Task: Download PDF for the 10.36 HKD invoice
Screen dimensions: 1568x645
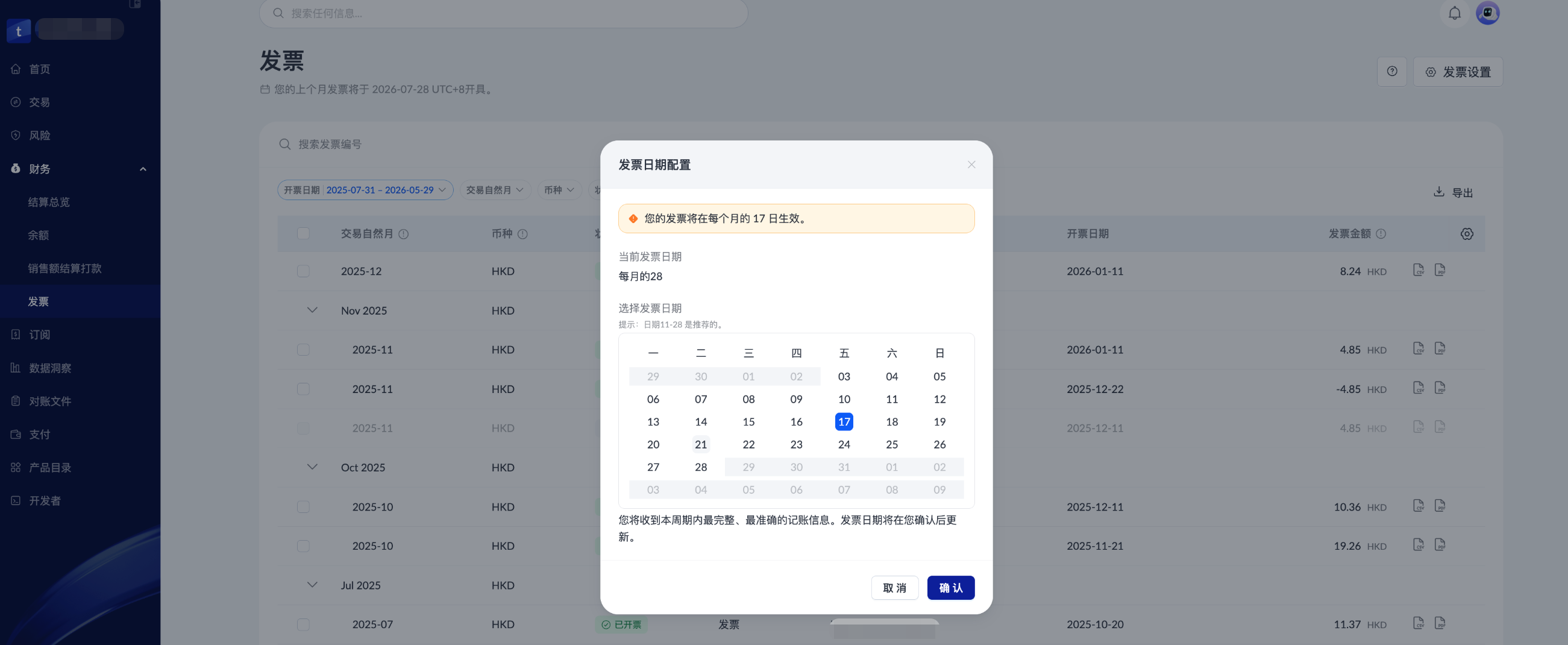Action: [x=1440, y=506]
